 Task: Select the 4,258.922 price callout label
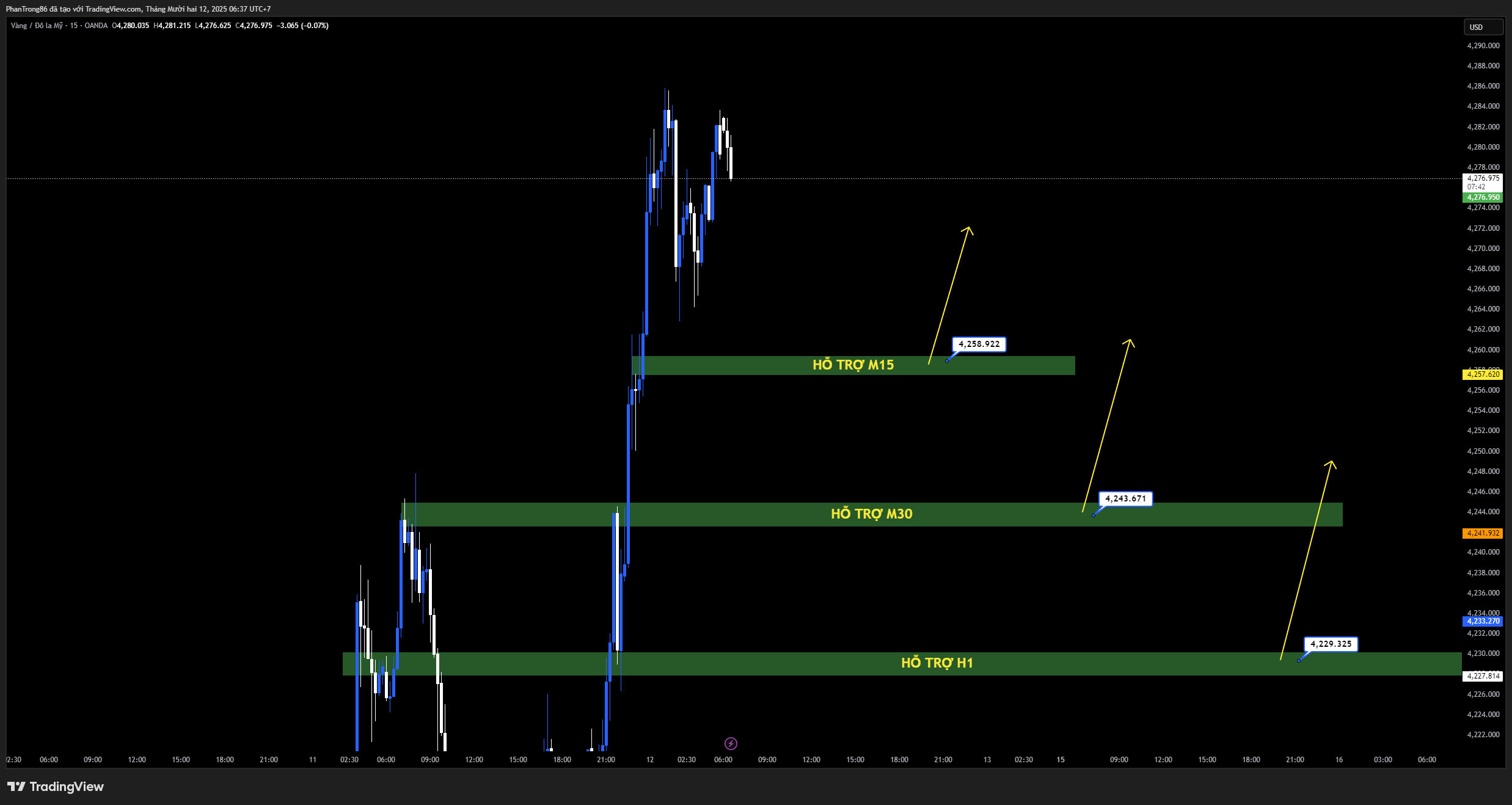979,344
